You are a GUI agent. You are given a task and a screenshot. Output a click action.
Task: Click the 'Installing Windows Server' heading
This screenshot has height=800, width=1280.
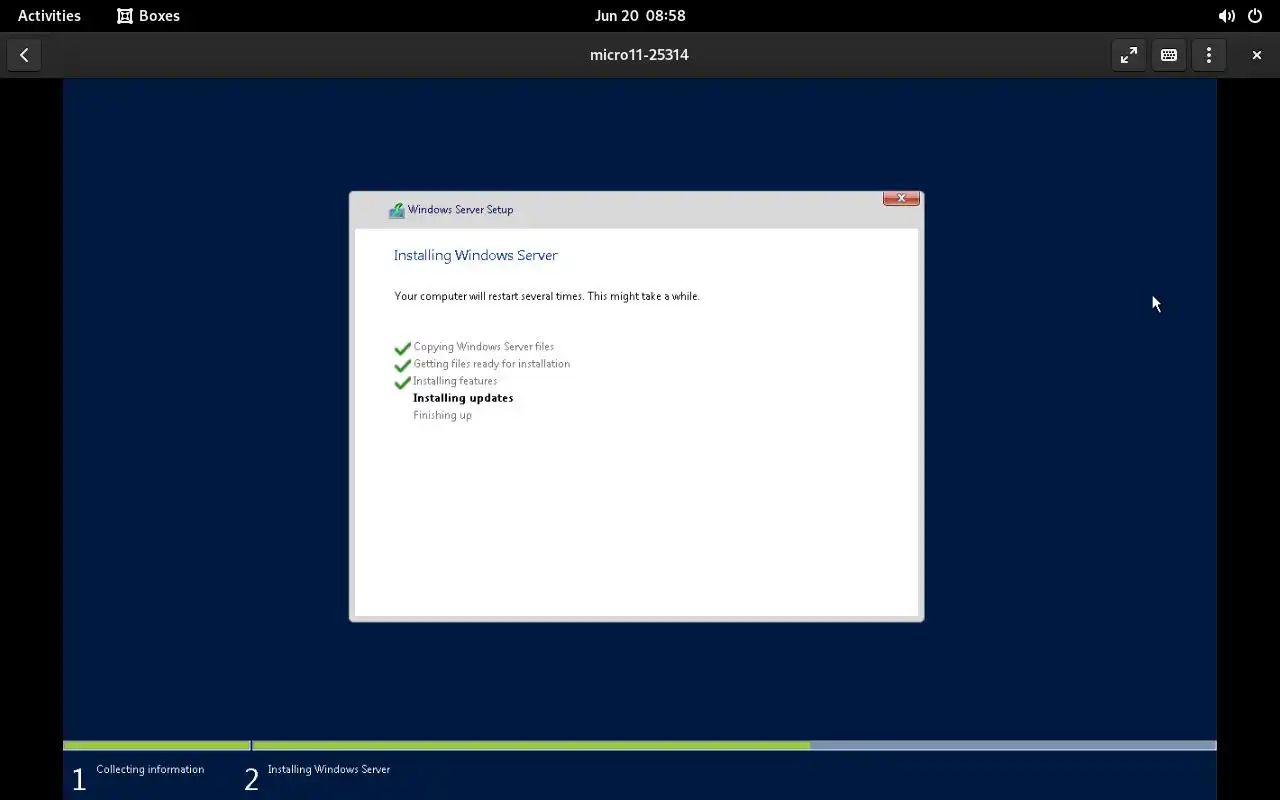pyautogui.click(x=475, y=255)
